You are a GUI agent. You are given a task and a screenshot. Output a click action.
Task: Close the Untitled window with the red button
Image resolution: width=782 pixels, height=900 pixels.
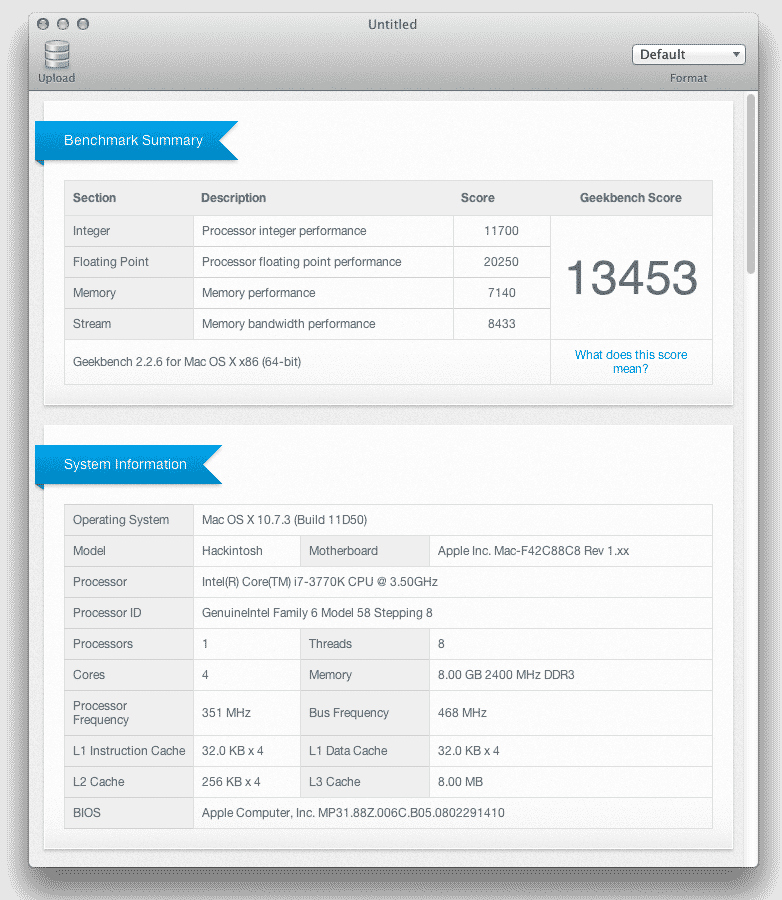point(43,24)
